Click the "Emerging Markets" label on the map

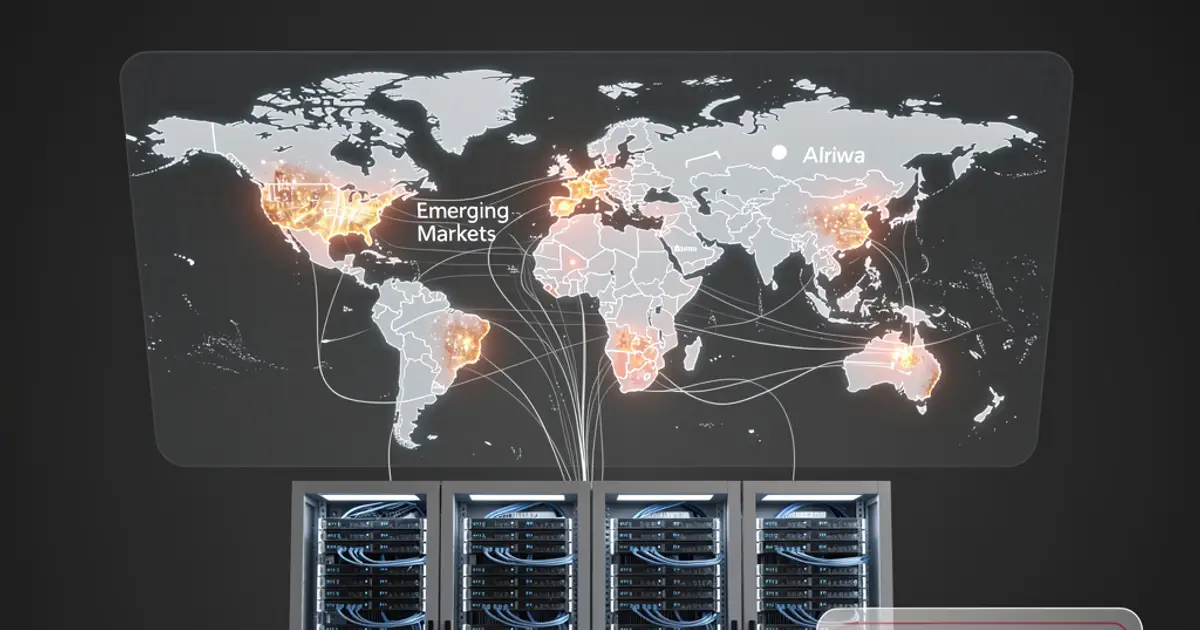click(462, 222)
